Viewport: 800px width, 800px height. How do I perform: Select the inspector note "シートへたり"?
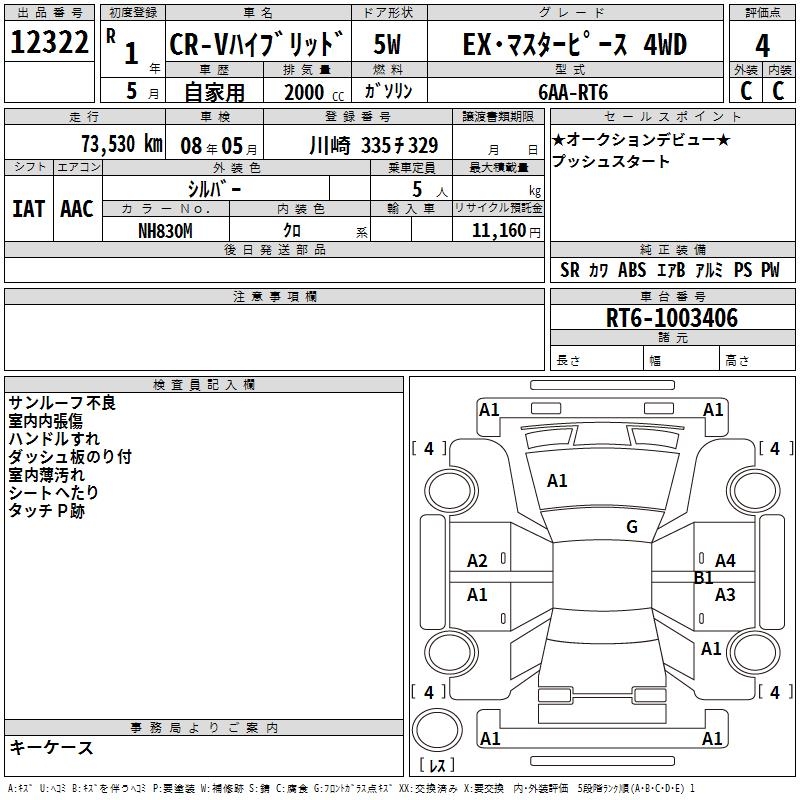pos(54,492)
